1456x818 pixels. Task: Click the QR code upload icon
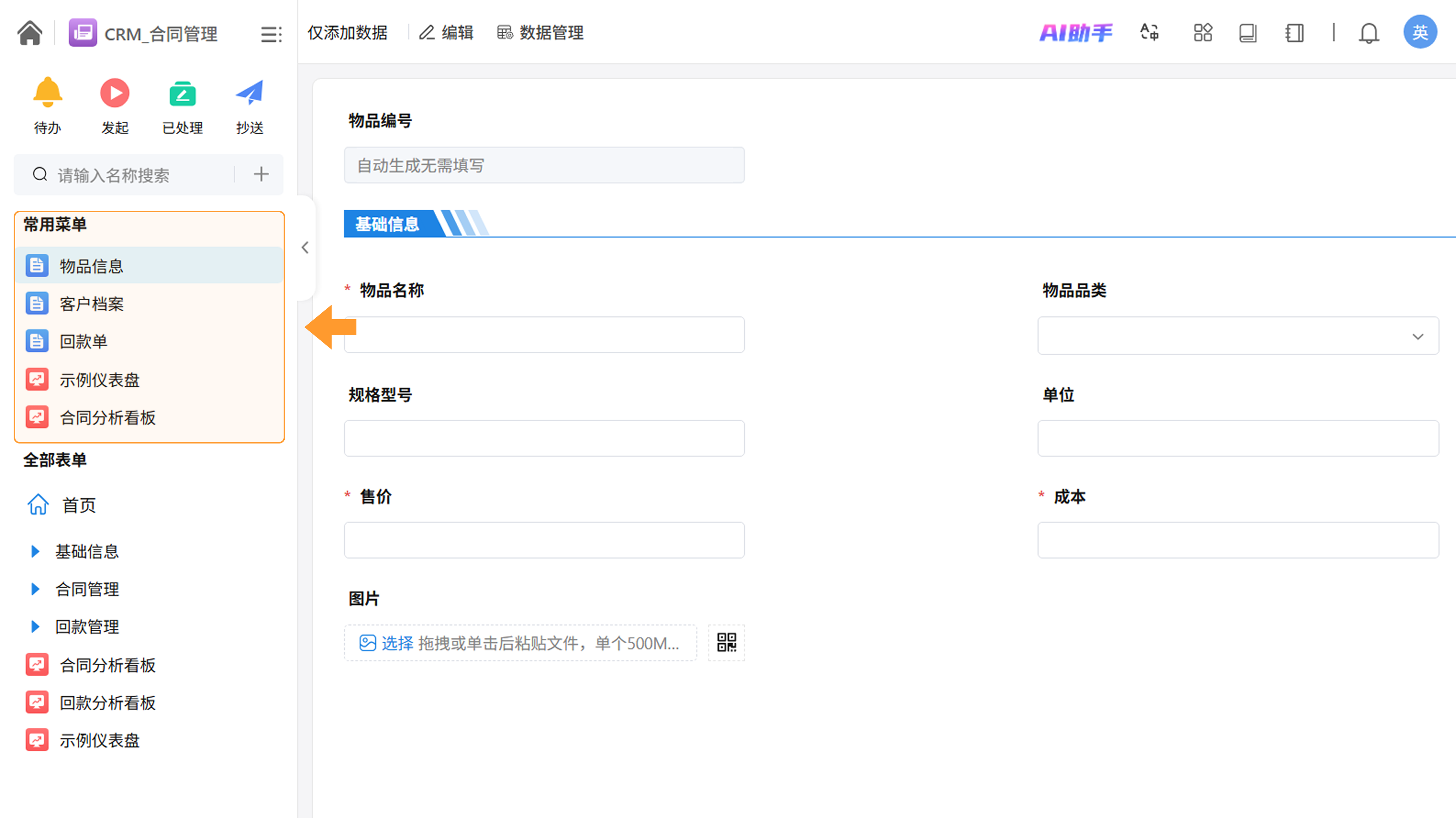coord(726,642)
